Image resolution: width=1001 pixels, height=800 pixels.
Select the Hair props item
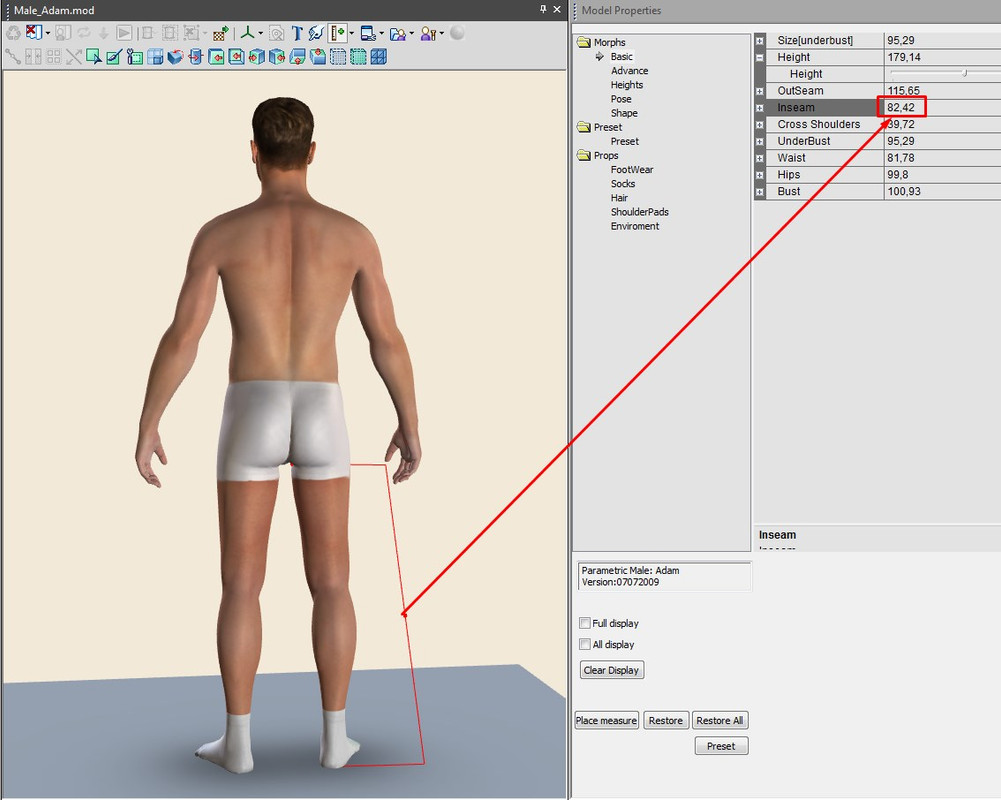click(x=619, y=198)
